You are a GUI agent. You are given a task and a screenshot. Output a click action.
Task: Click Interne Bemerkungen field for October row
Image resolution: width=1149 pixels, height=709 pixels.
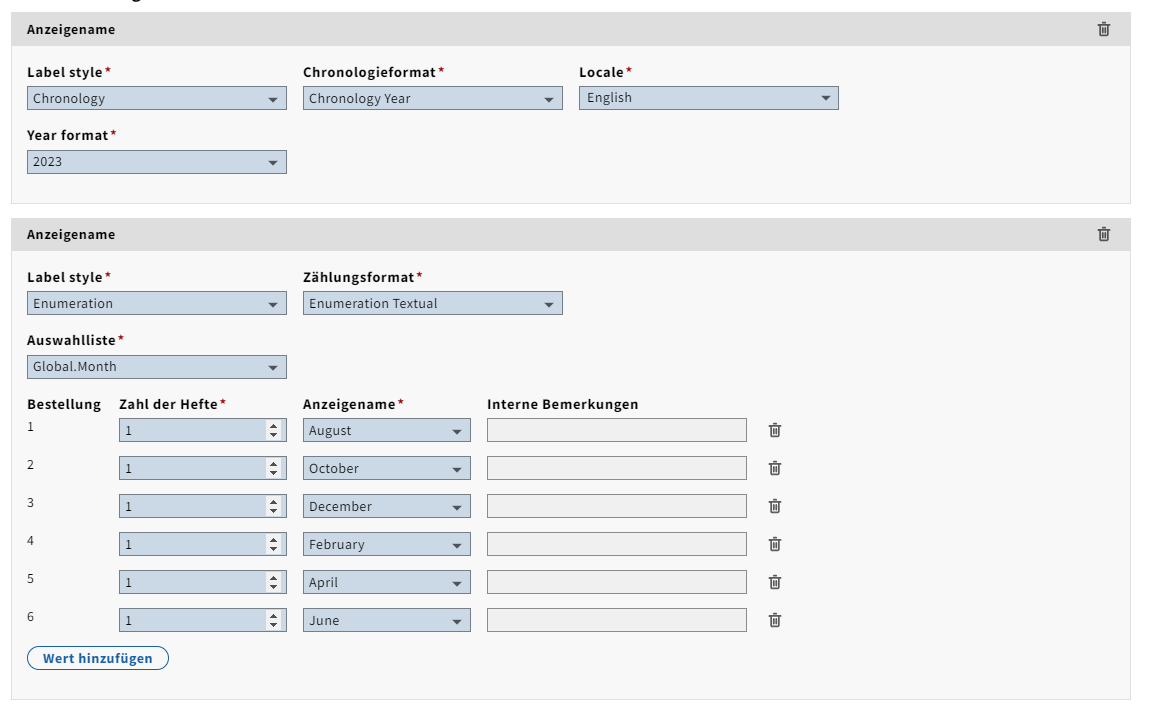tap(616, 468)
